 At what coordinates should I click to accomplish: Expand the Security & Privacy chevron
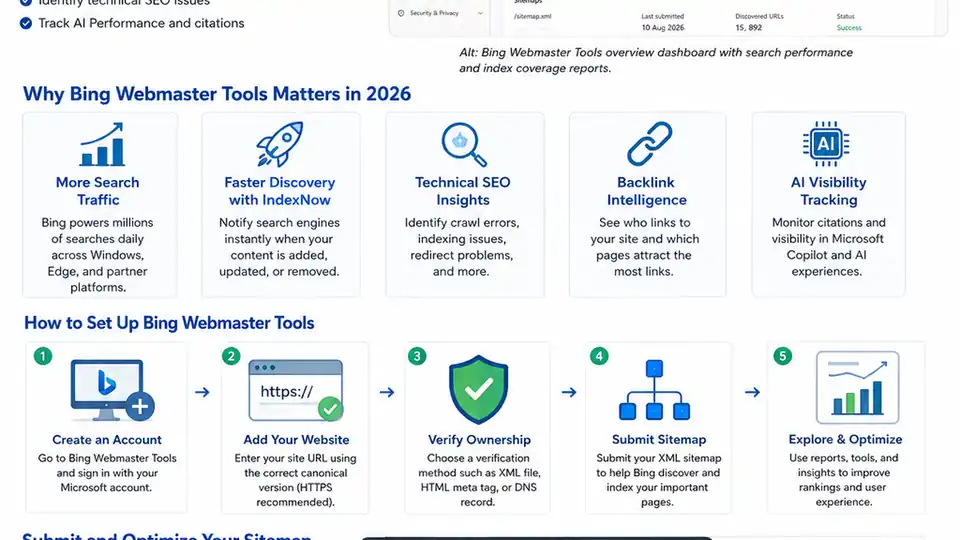(480, 13)
